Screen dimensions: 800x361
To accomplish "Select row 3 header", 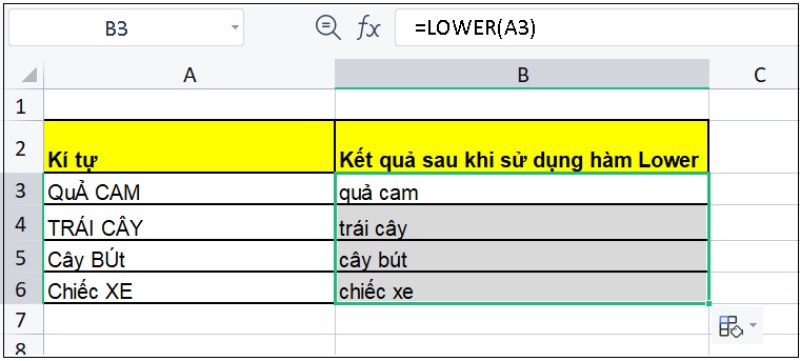I will click(21, 190).
